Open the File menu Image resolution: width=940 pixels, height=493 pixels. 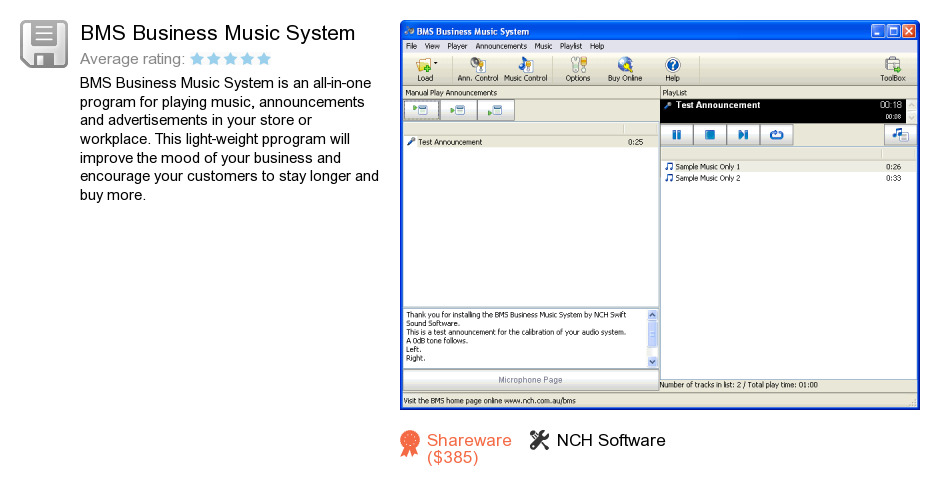click(411, 46)
